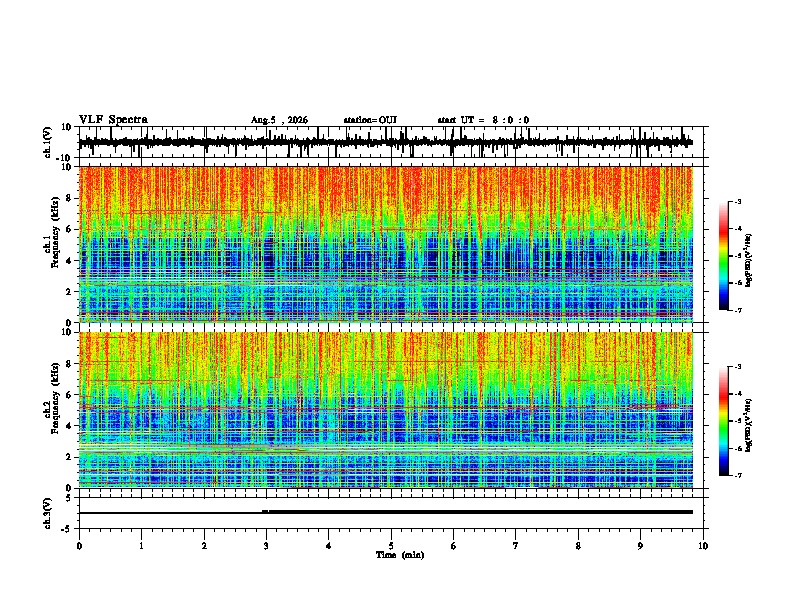Click the 'station=OUJ' label

[x=370, y=120]
